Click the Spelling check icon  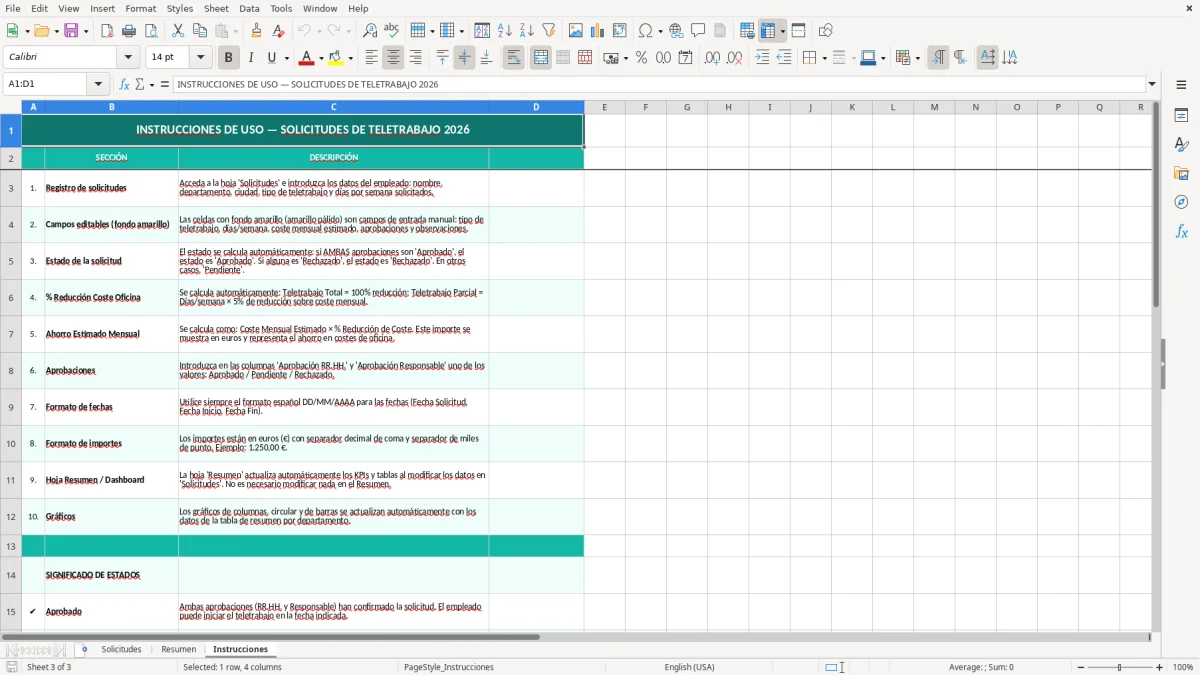tap(392, 31)
